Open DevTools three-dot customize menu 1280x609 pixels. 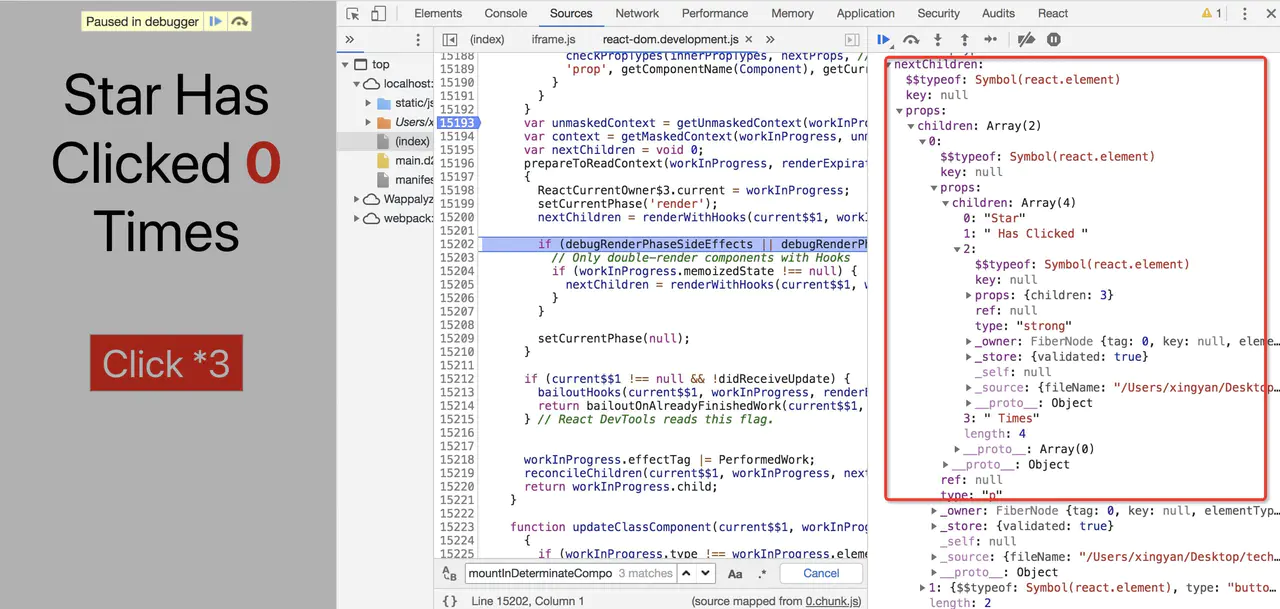click(x=1264, y=14)
